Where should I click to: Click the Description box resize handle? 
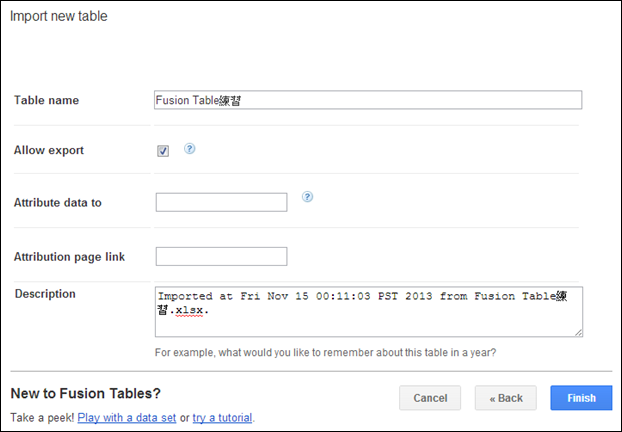click(x=578, y=332)
